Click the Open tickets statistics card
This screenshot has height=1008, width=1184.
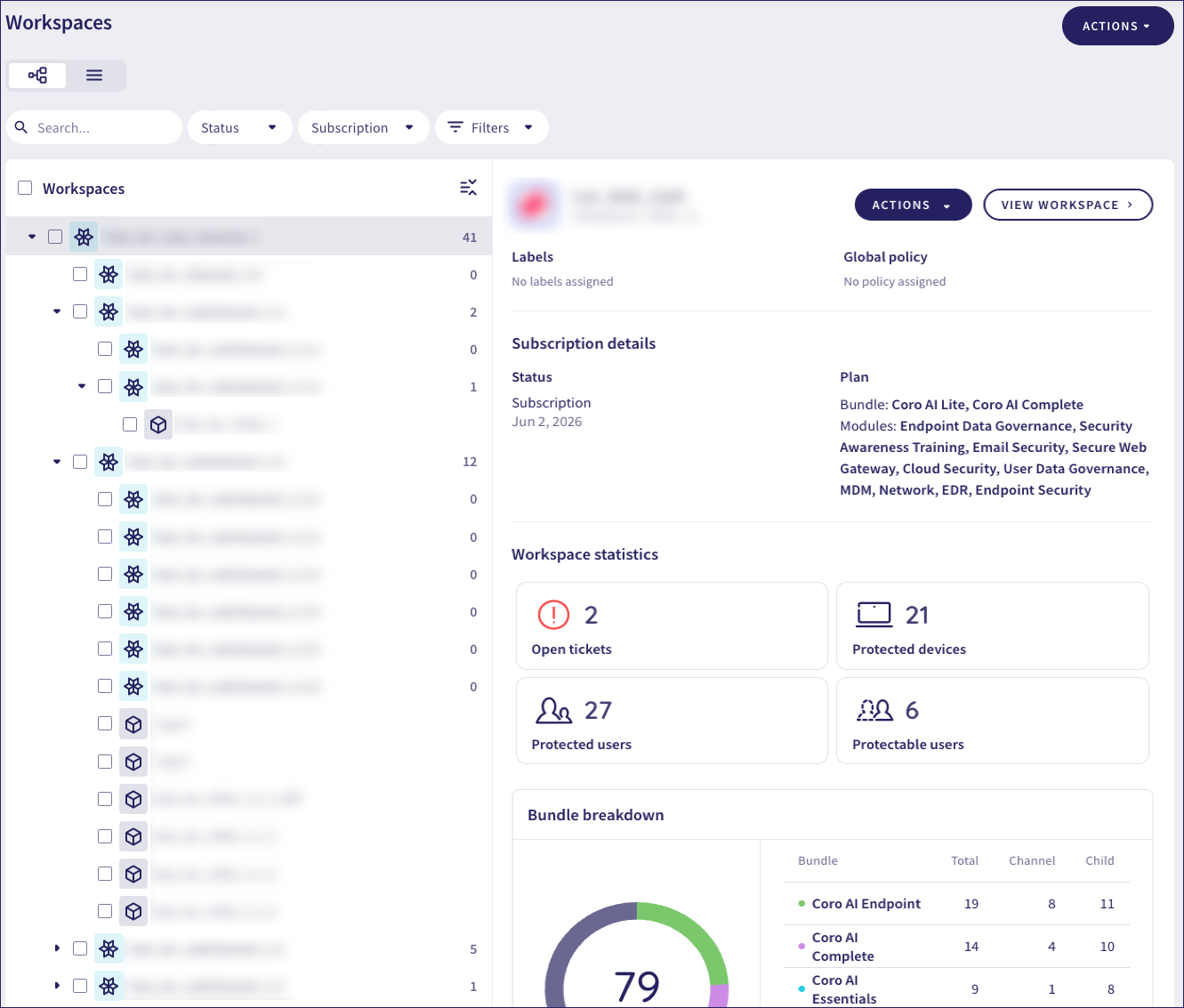pos(672,625)
